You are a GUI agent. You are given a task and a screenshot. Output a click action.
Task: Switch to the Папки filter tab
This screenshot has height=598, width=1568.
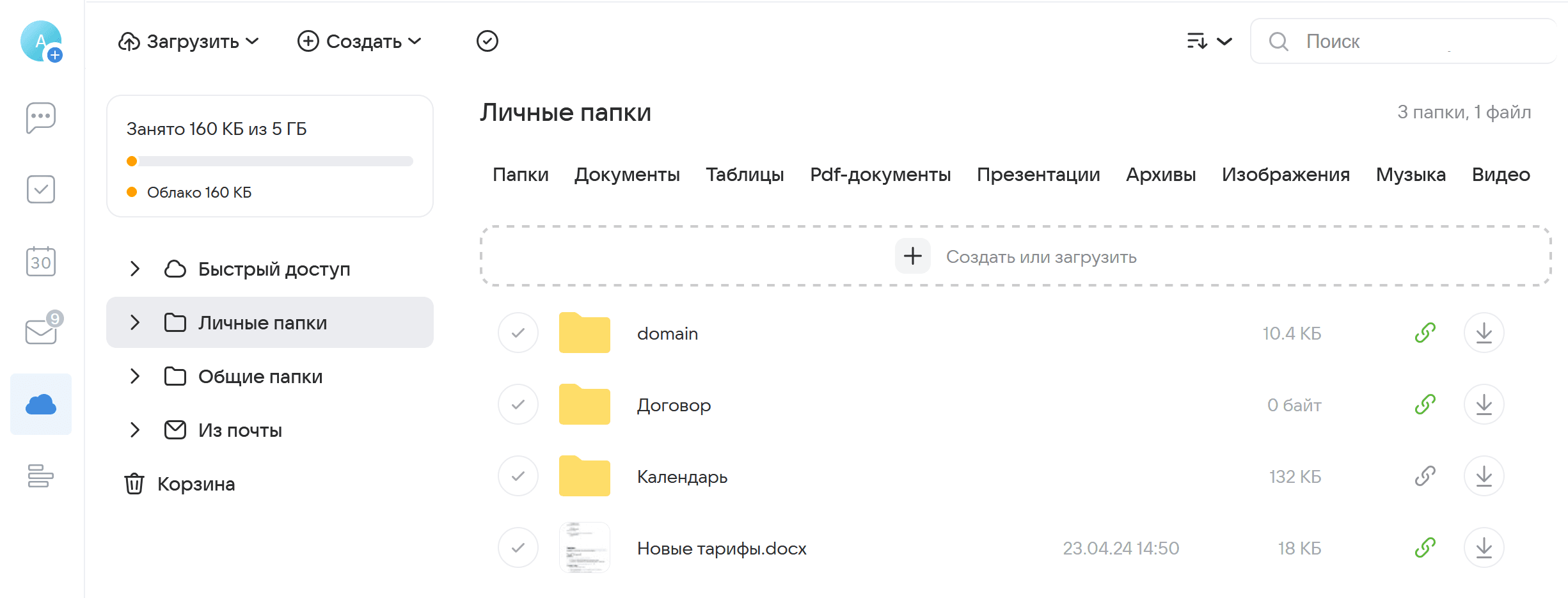521,174
